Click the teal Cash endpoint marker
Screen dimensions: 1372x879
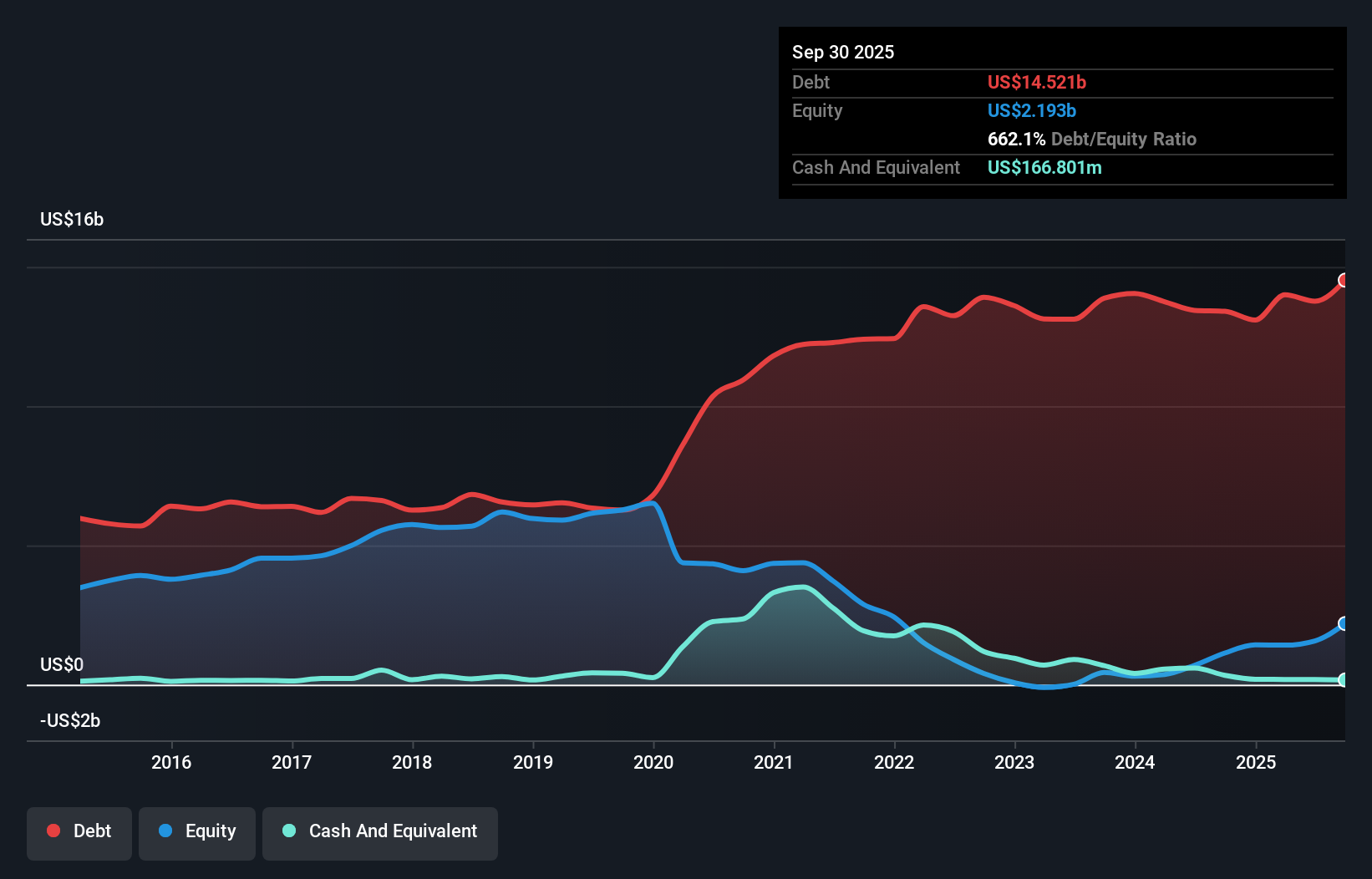click(1344, 680)
